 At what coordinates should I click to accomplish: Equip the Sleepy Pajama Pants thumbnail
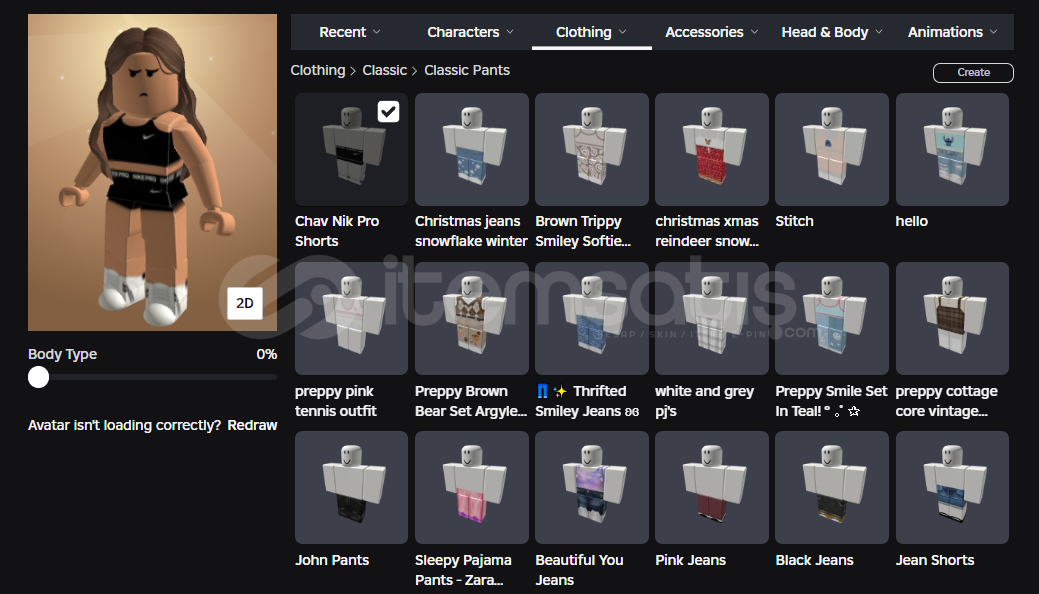coord(471,488)
